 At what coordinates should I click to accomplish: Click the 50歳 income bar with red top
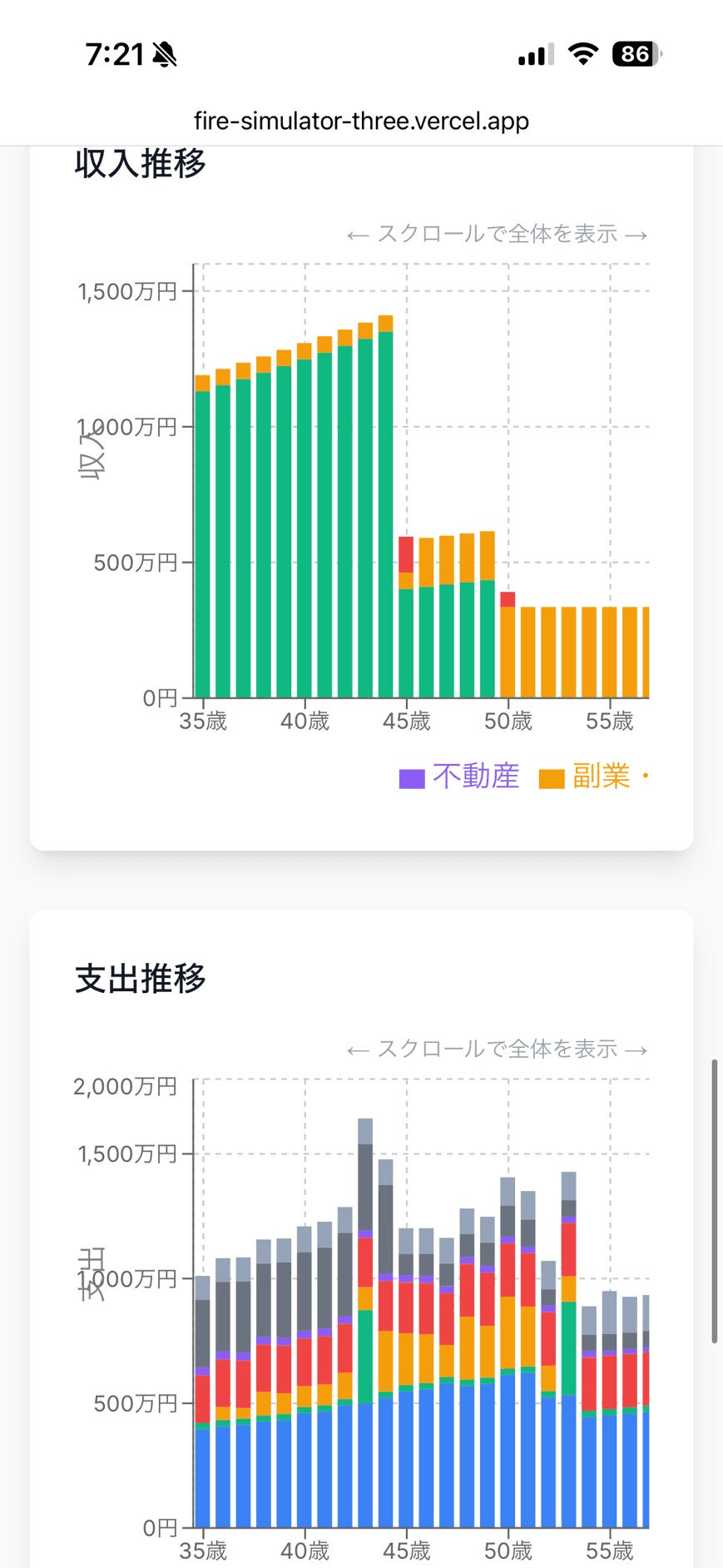[508, 645]
